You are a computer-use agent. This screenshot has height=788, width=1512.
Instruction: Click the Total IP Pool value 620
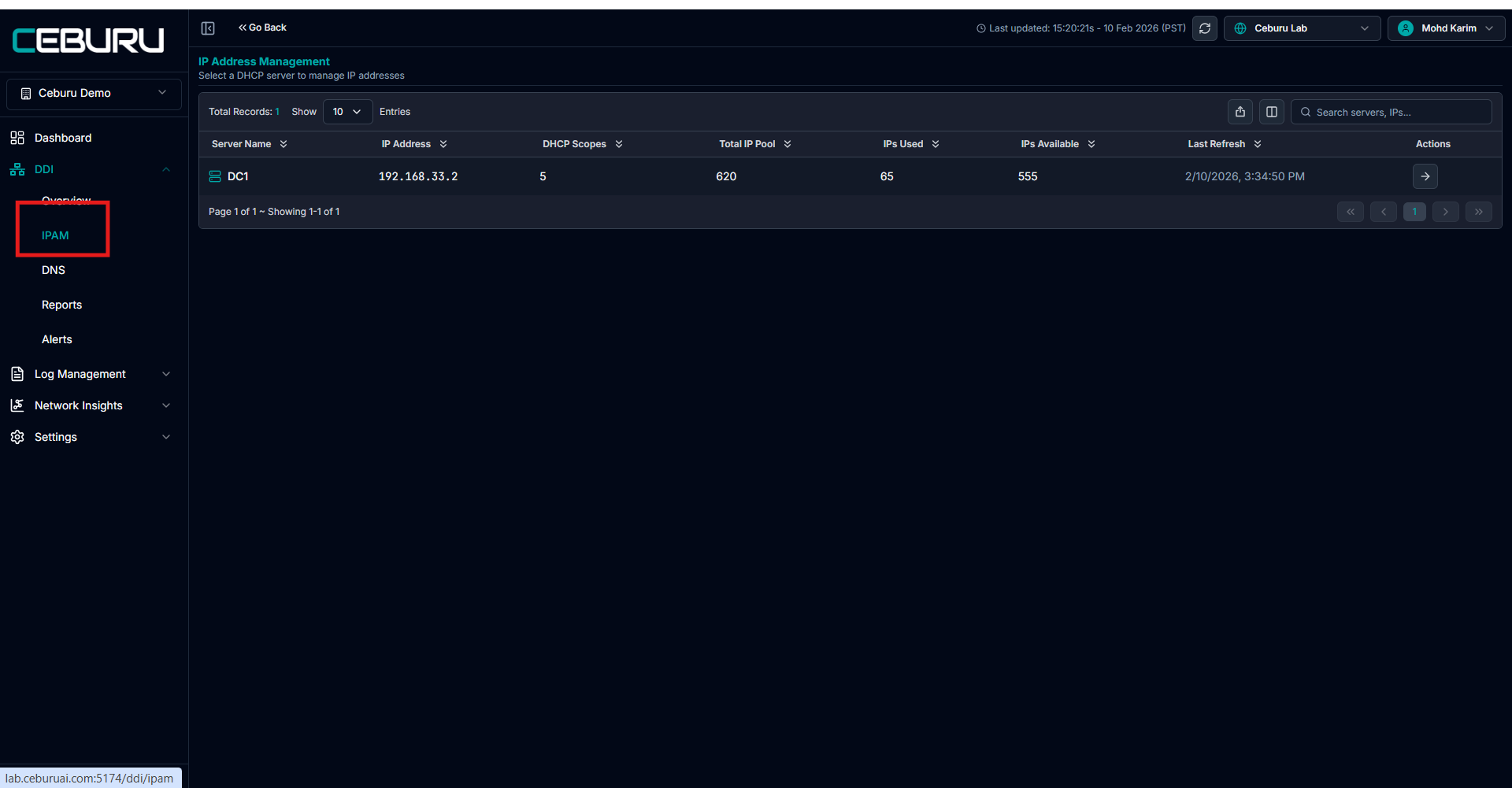click(x=726, y=176)
